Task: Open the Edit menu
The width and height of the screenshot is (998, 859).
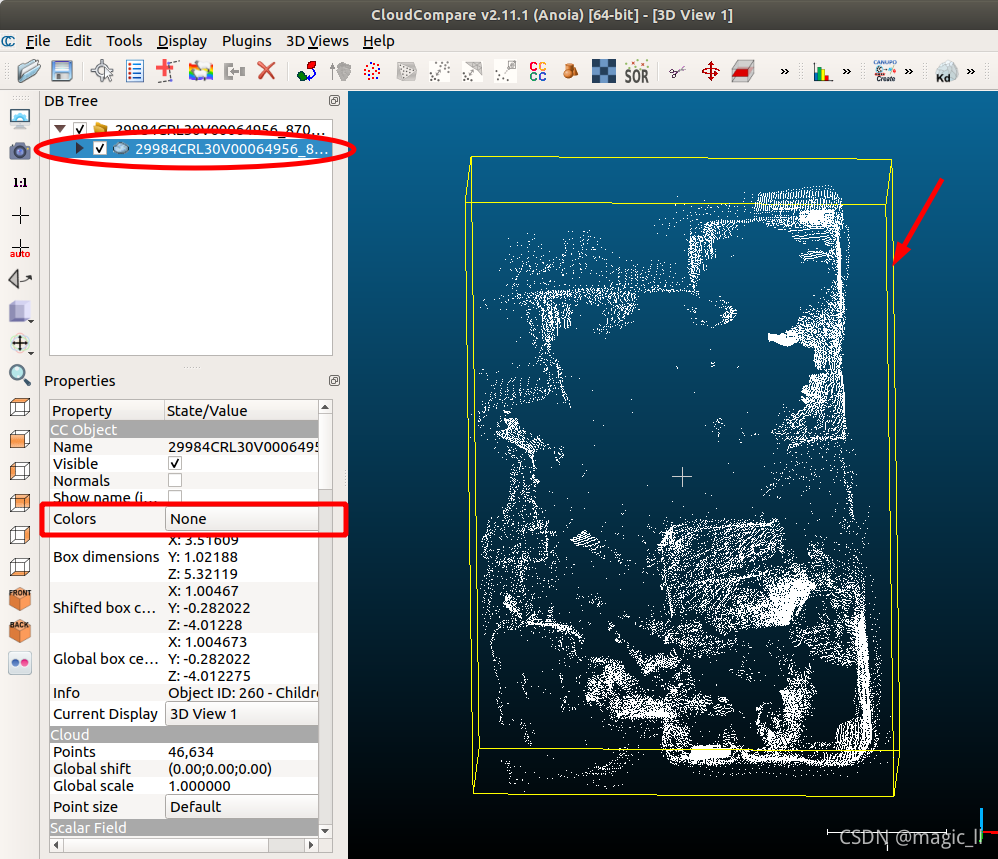Action: pyautogui.click(x=78, y=41)
